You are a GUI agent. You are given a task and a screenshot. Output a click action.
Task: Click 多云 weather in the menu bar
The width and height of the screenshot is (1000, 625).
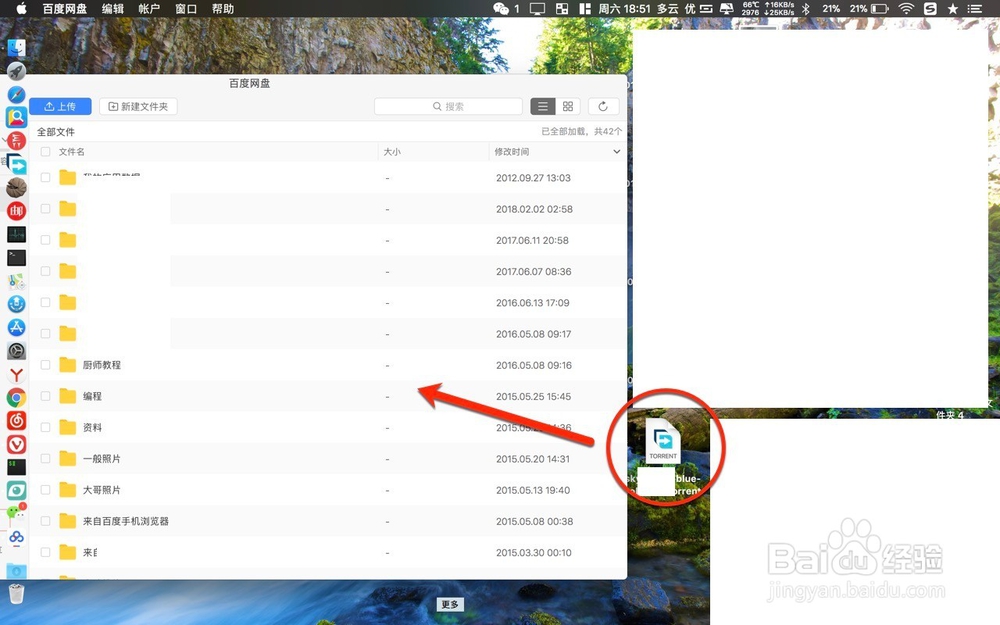668,8
